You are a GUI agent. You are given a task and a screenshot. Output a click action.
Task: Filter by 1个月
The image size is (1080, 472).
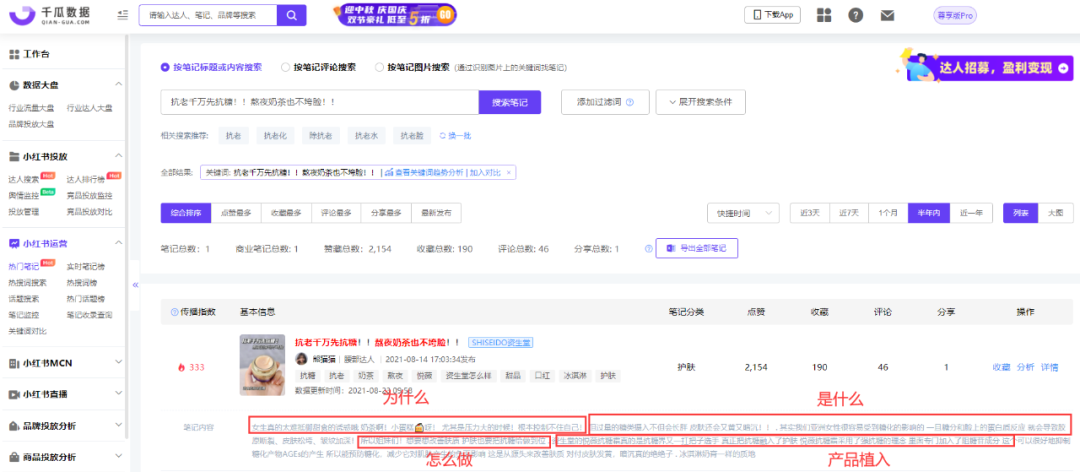(888, 213)
